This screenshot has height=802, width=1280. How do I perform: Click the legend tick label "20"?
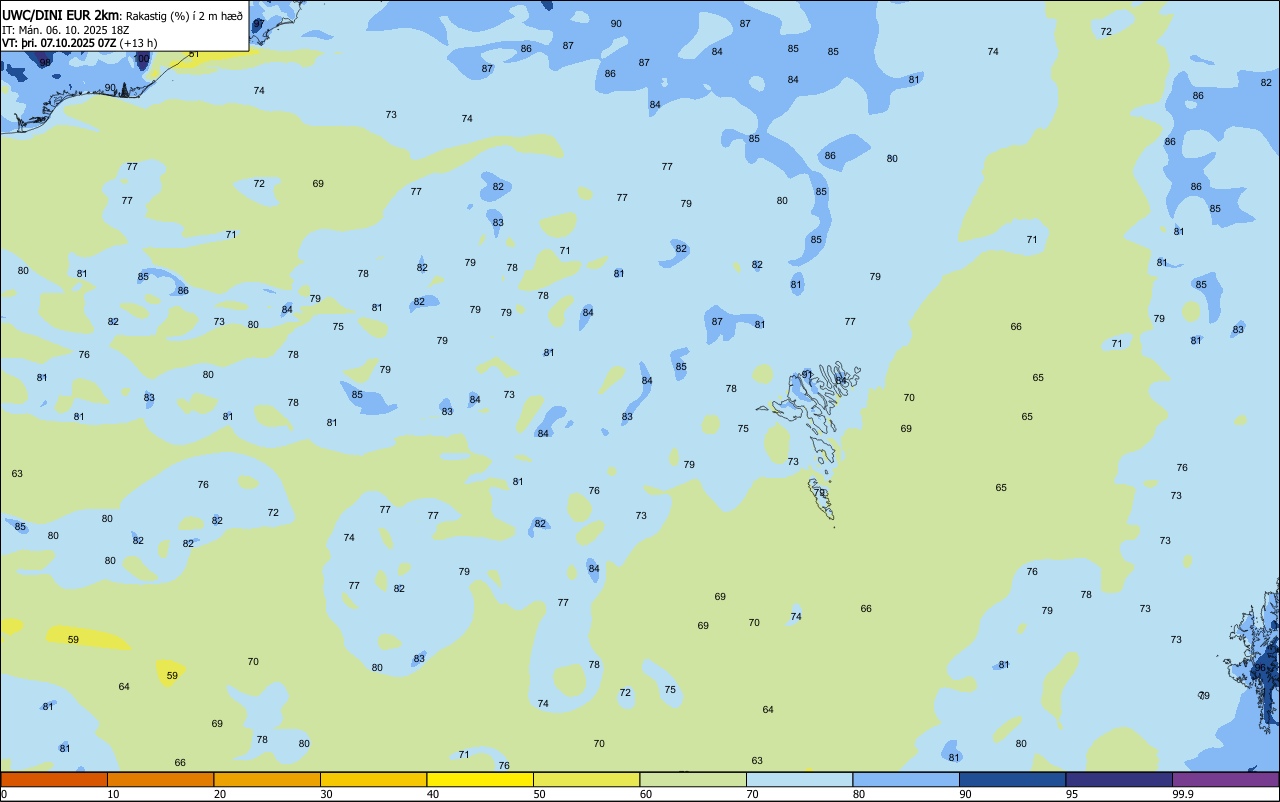[220, 794]
